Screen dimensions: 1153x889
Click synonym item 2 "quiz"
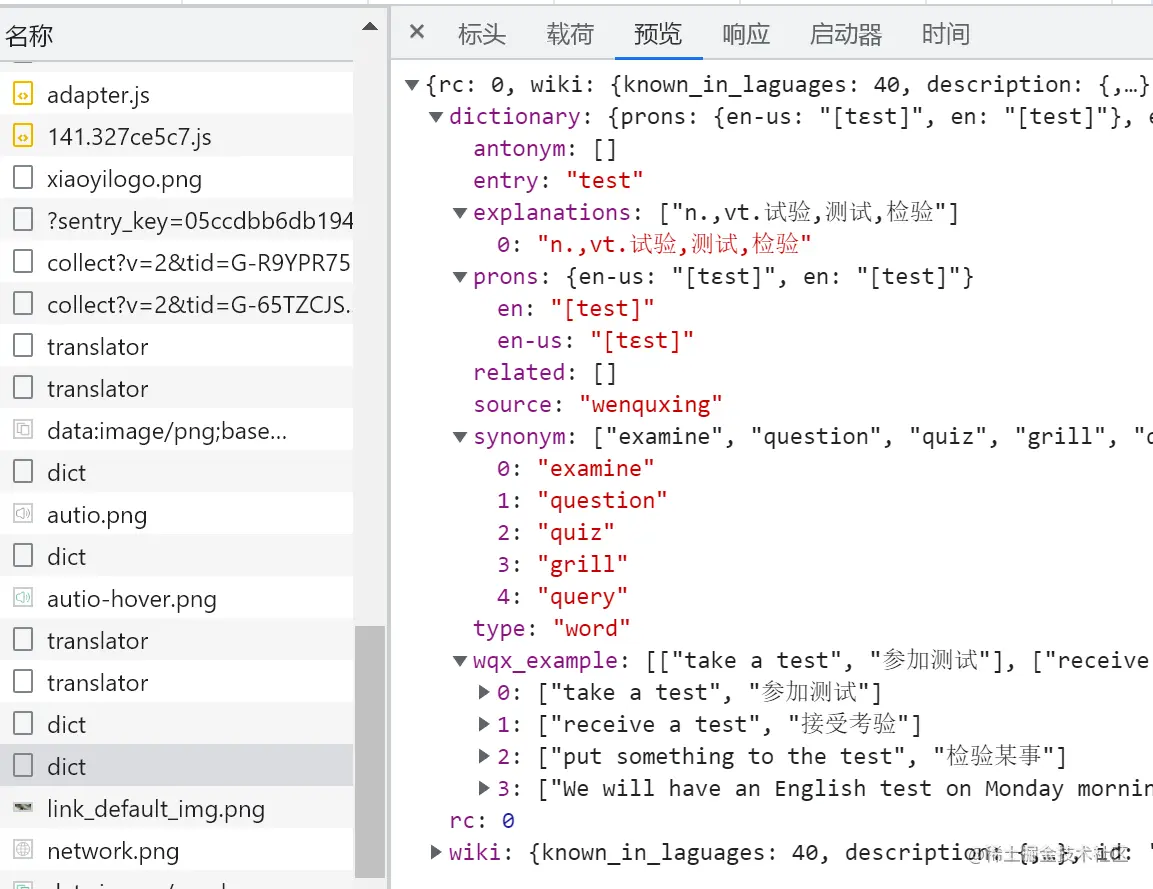point(556,532)
